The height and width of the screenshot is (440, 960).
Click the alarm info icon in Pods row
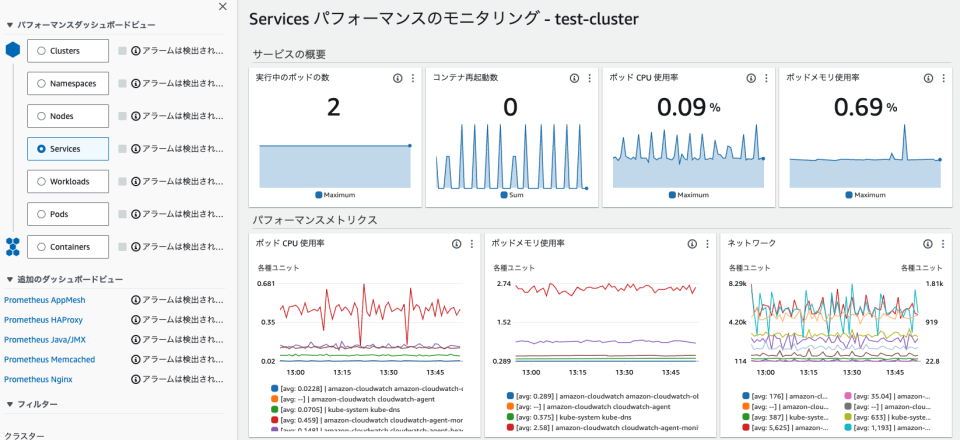(x=136, y=214)
